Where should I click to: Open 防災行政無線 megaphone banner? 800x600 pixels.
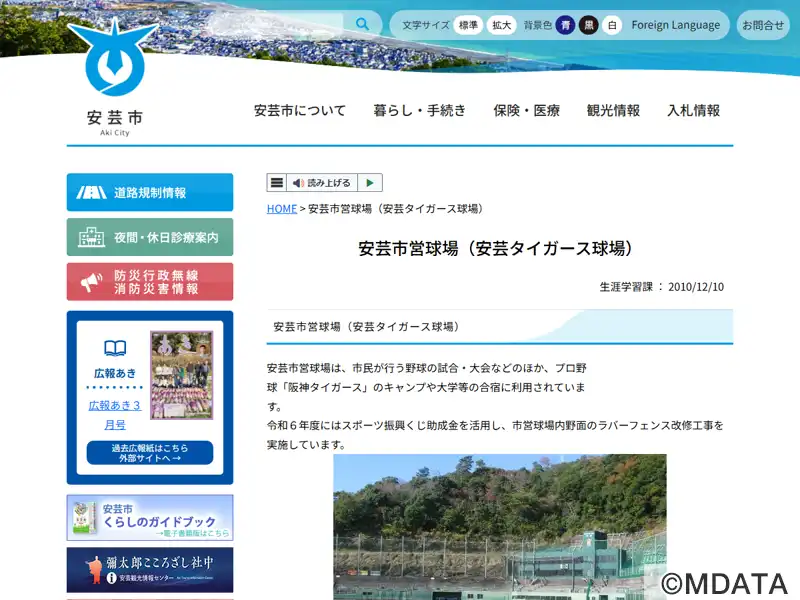(x=150, y=282)
